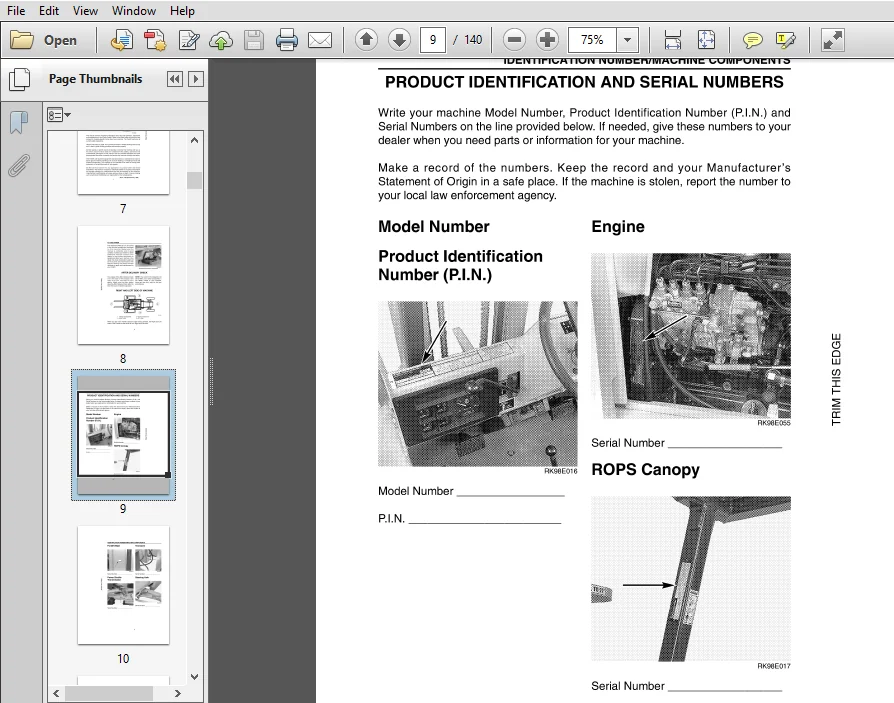894x703 pixels.
Task: Click the upload to cloud icon
Action: tap(221, 40)
